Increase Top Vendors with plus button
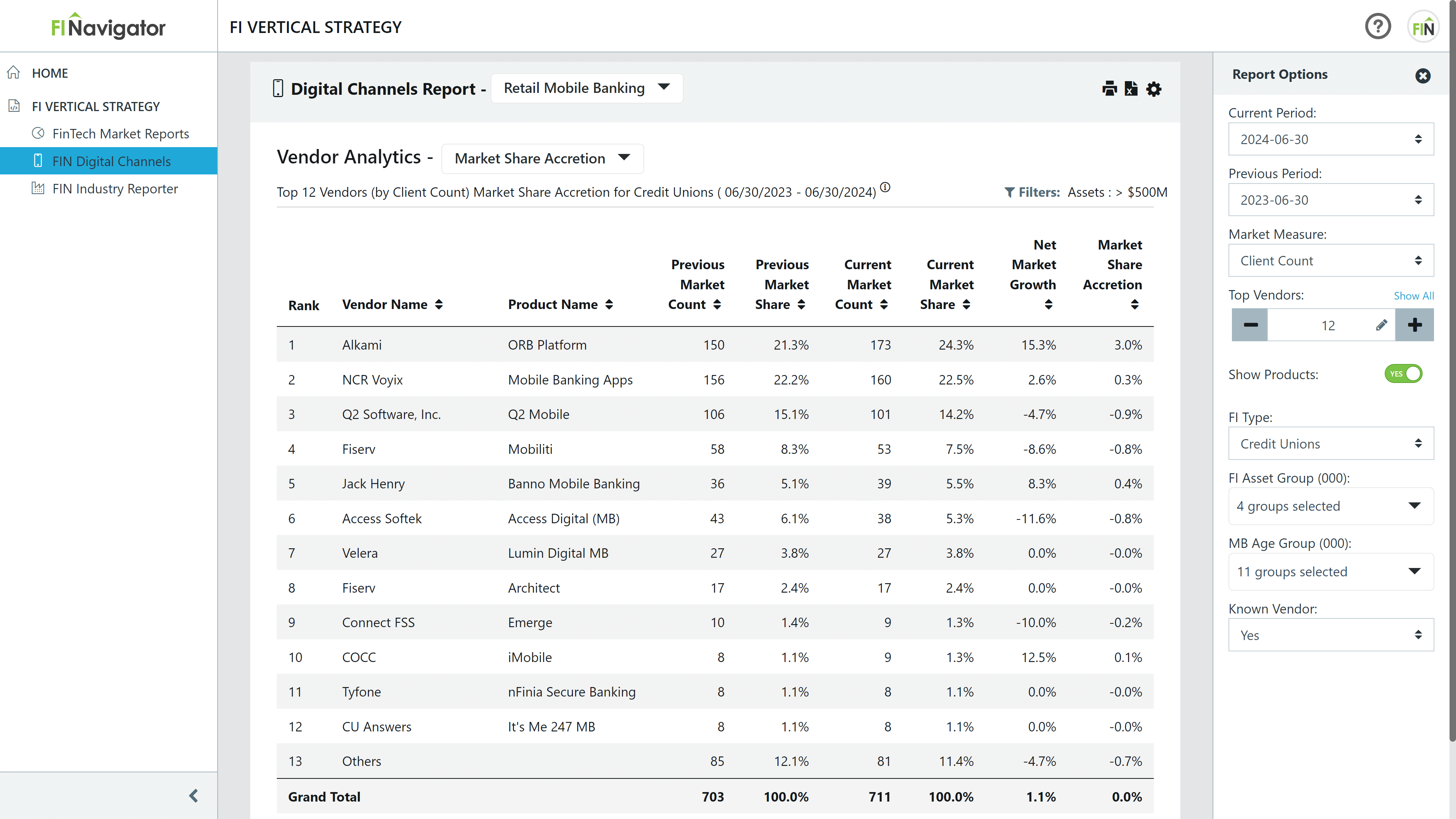Screen dimensions: 1456x819 [x=1415, y=325]
